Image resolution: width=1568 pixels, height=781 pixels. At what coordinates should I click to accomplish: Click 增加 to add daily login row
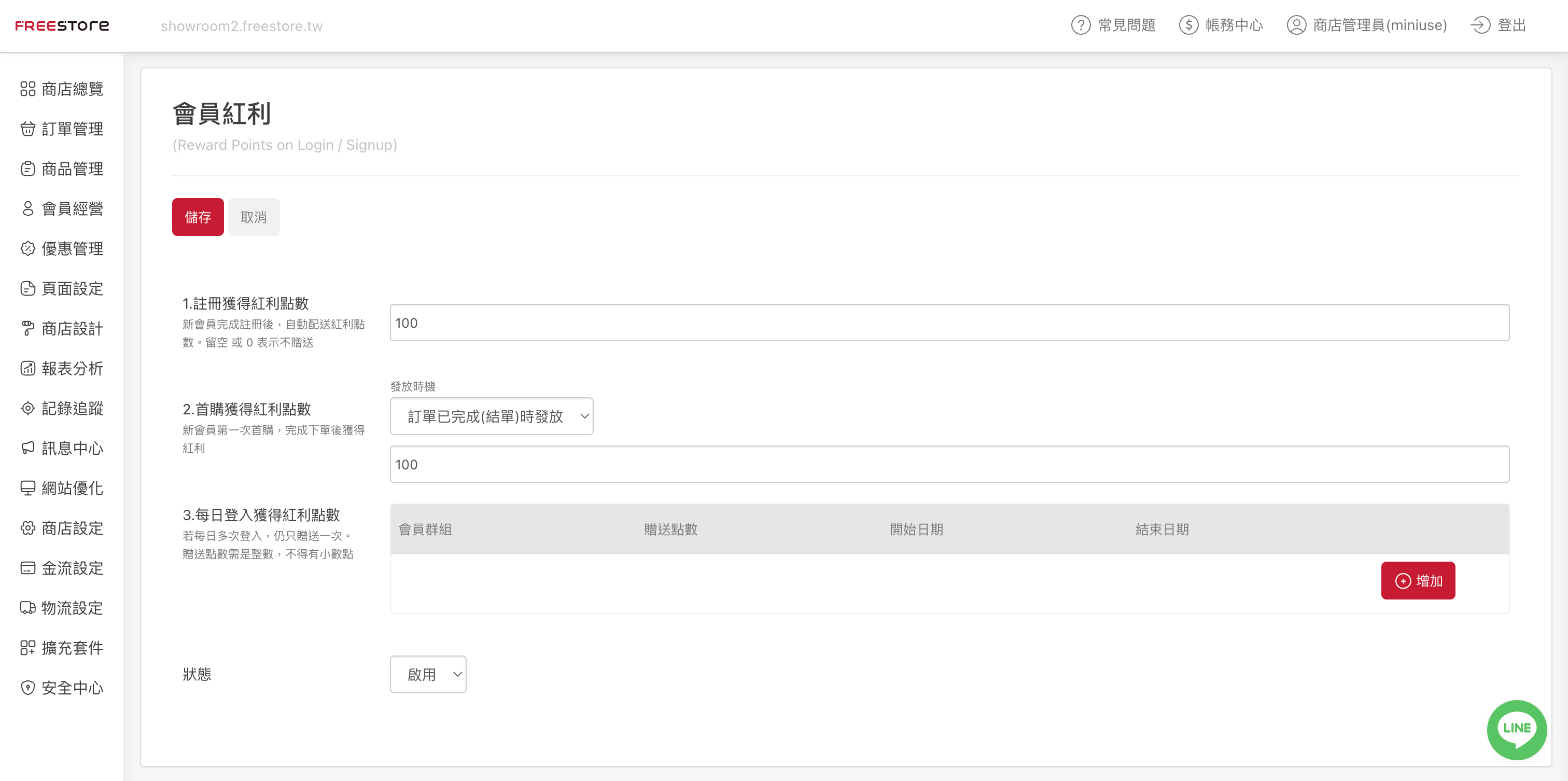[1418, 581]
